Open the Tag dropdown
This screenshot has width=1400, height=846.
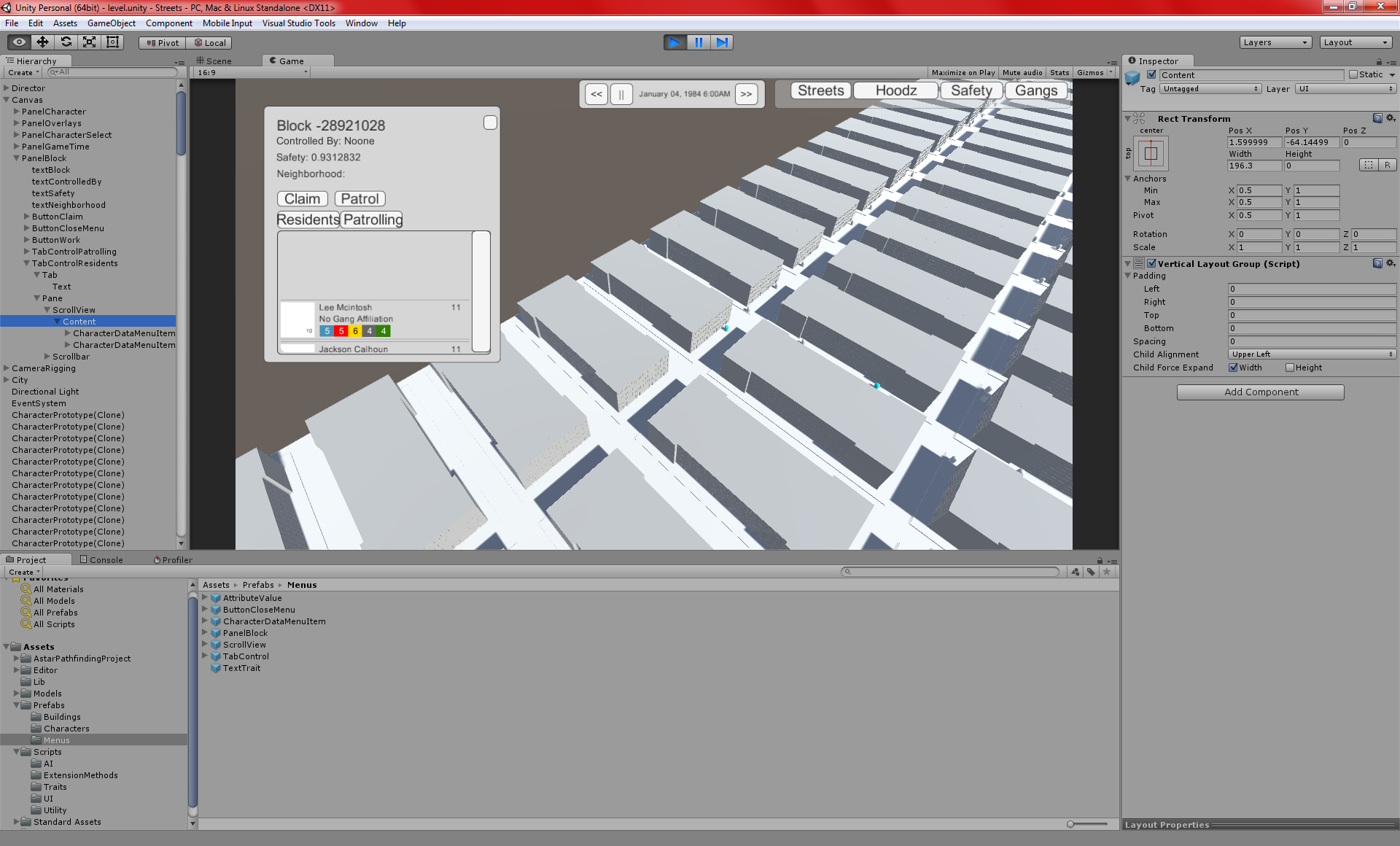pos(1211,89)
